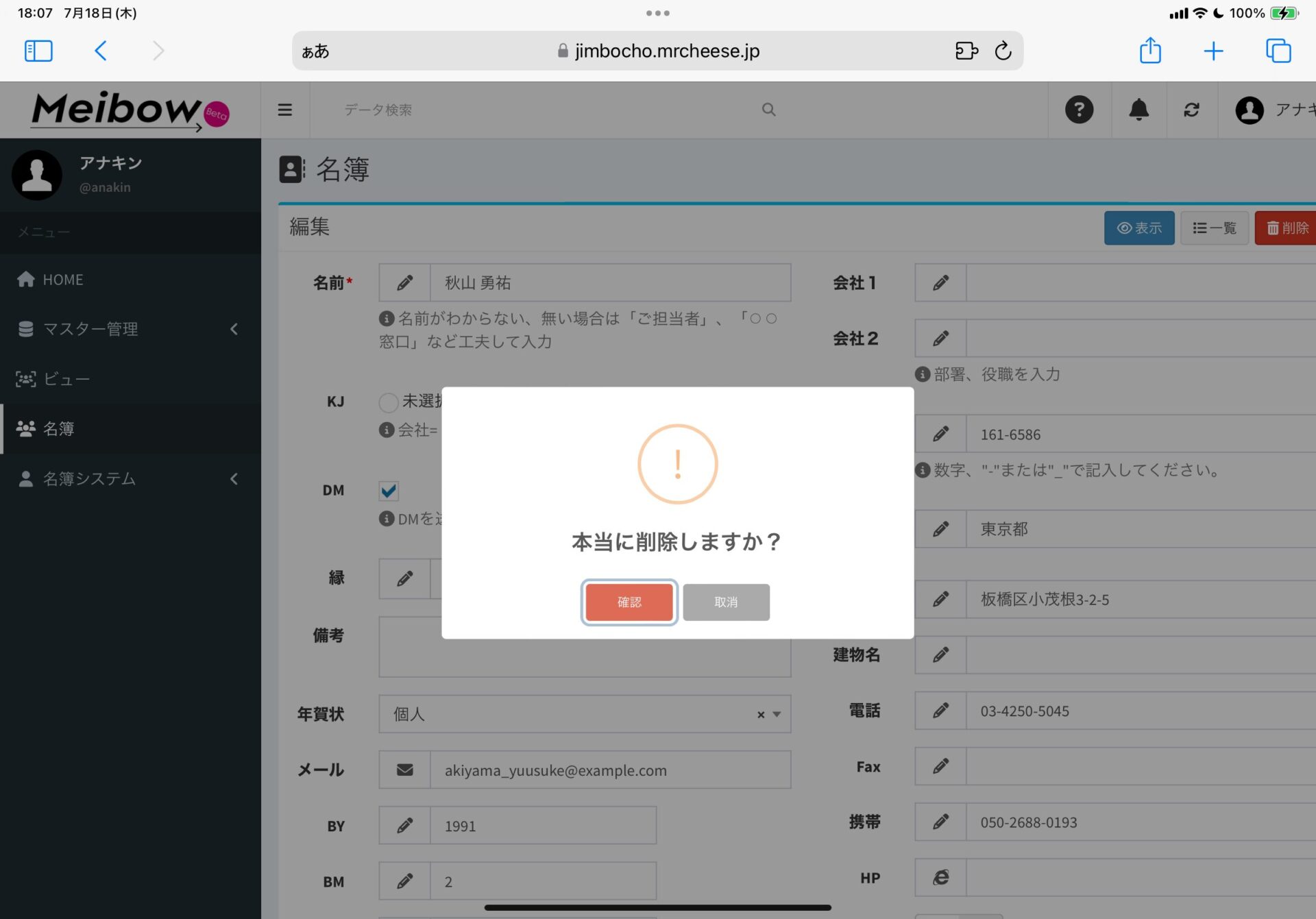Click the pencil icon beside 建物名
This screenshot has height=919, width=1316.
tap(940, 654)
